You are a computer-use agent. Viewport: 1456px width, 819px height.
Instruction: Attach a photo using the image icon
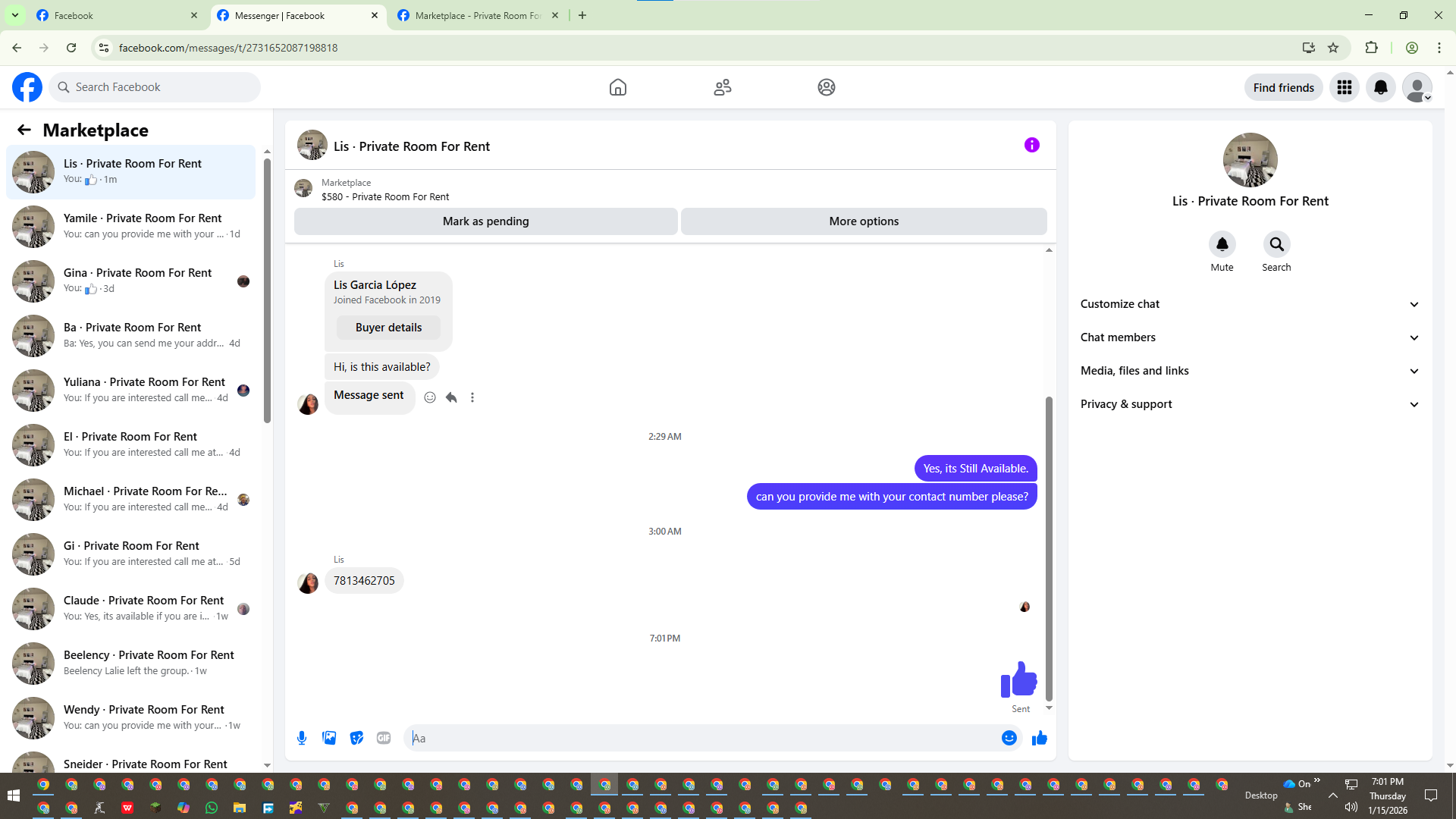[x=329, y=738]
